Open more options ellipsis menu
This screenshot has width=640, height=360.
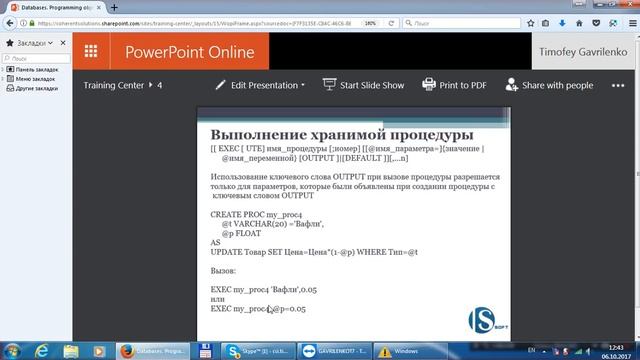(618, 85)
